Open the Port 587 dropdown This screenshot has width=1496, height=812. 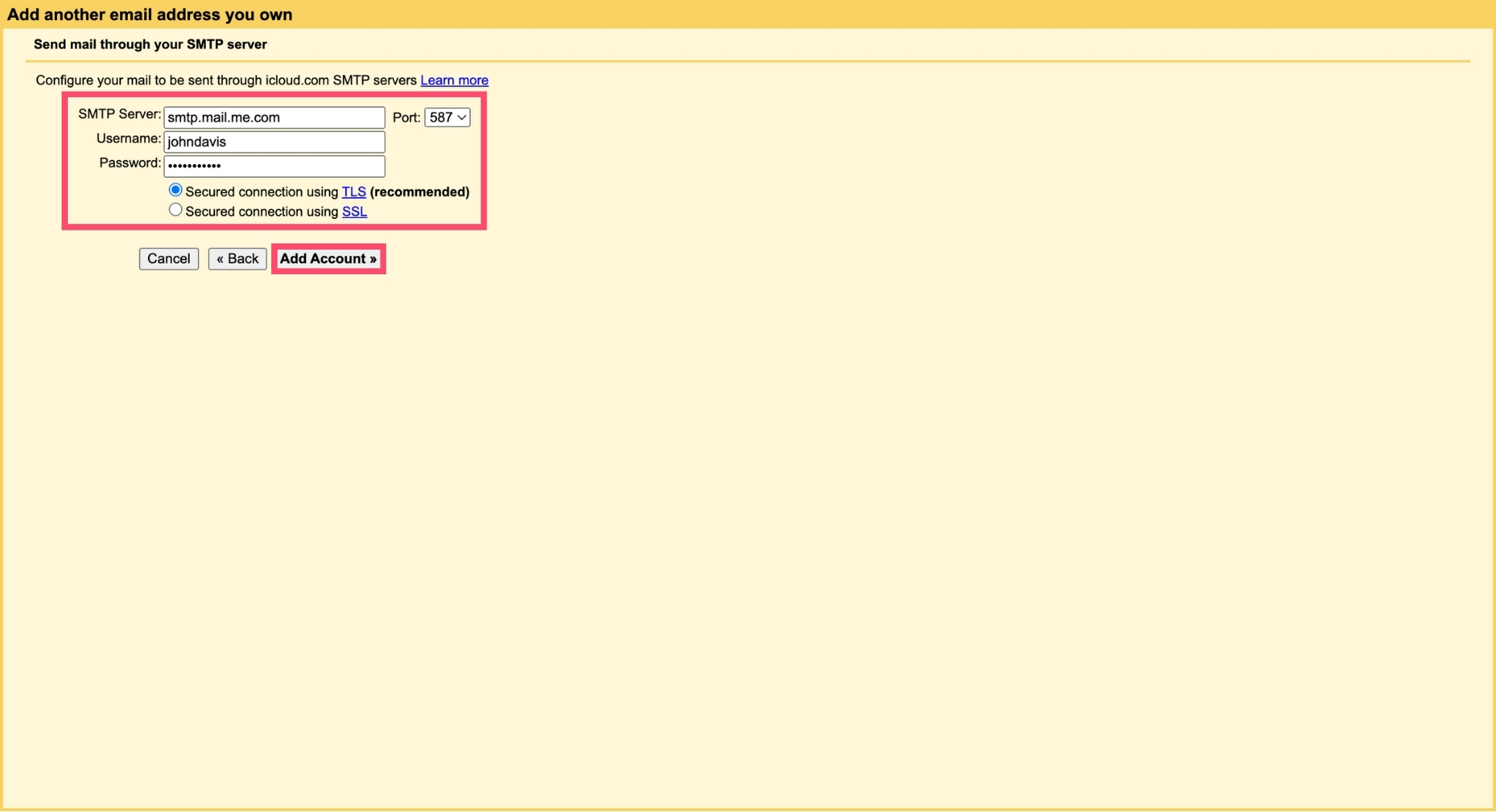pos(447,117)
